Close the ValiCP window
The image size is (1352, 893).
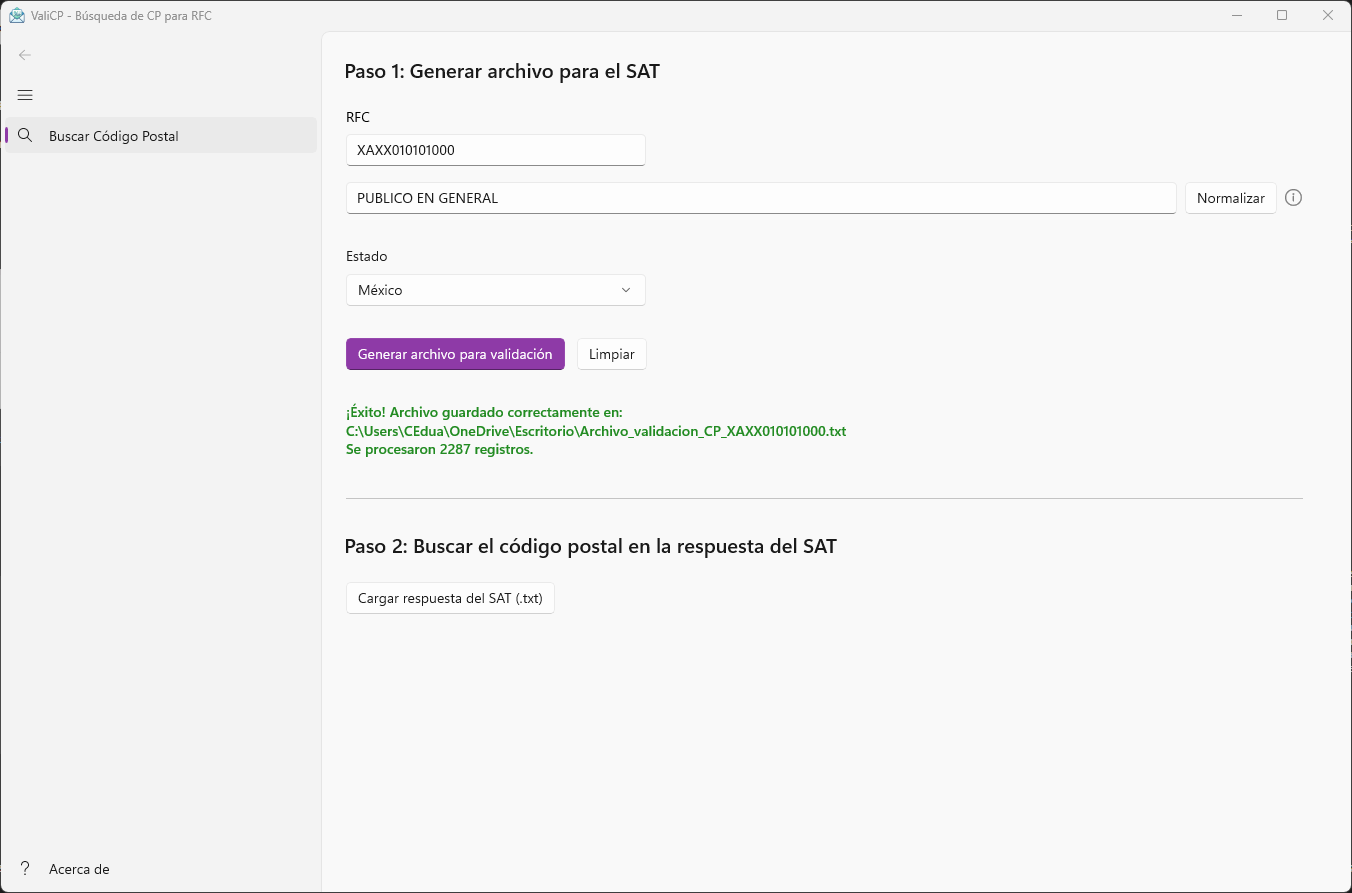[1328, 16]
